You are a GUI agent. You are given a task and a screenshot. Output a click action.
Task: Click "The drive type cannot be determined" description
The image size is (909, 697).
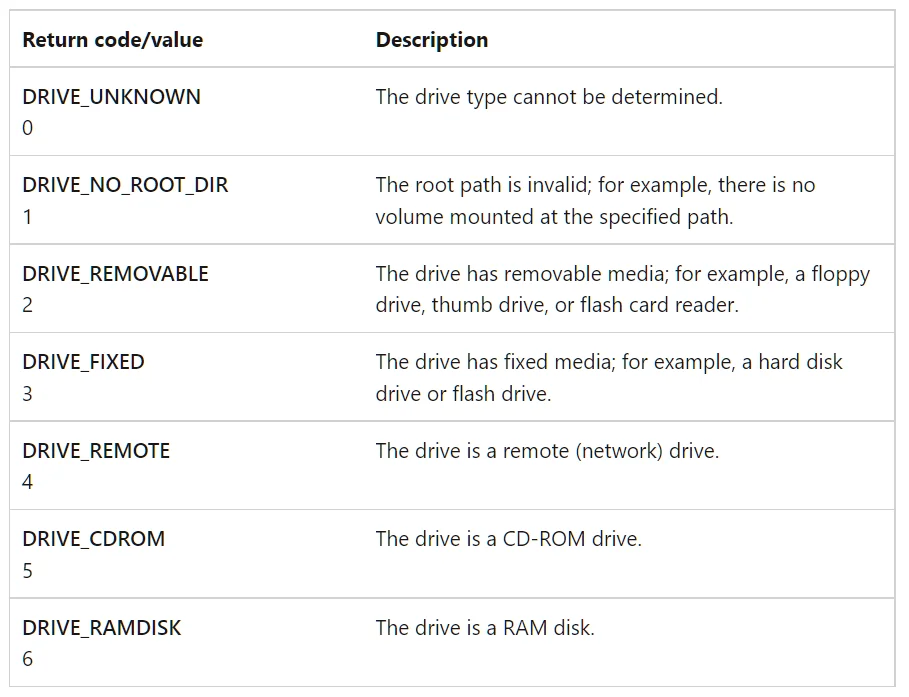pos(548,97)
